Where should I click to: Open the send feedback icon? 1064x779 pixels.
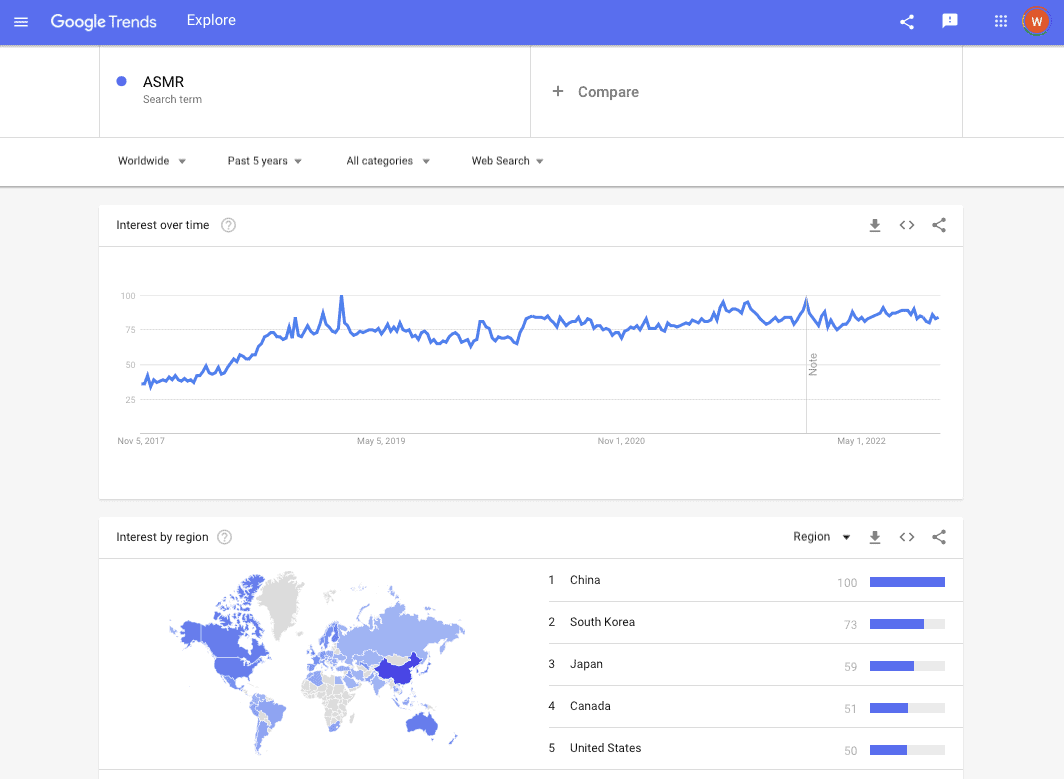[949, 21]
